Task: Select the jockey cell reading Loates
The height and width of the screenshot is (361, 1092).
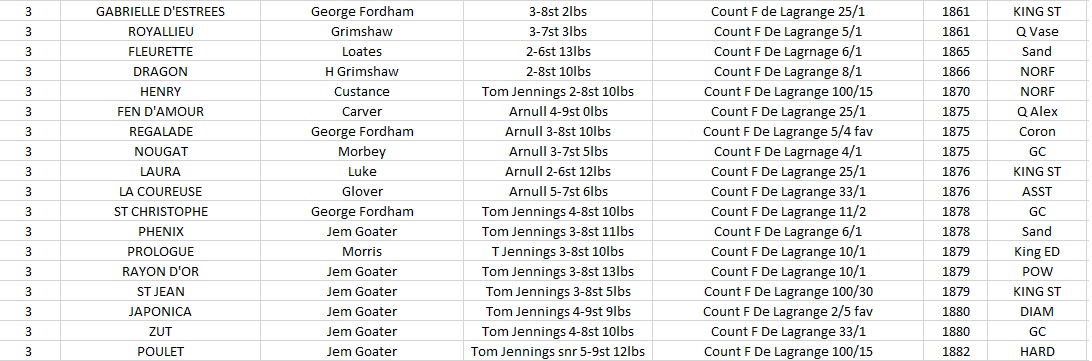Action: [362, 52]
